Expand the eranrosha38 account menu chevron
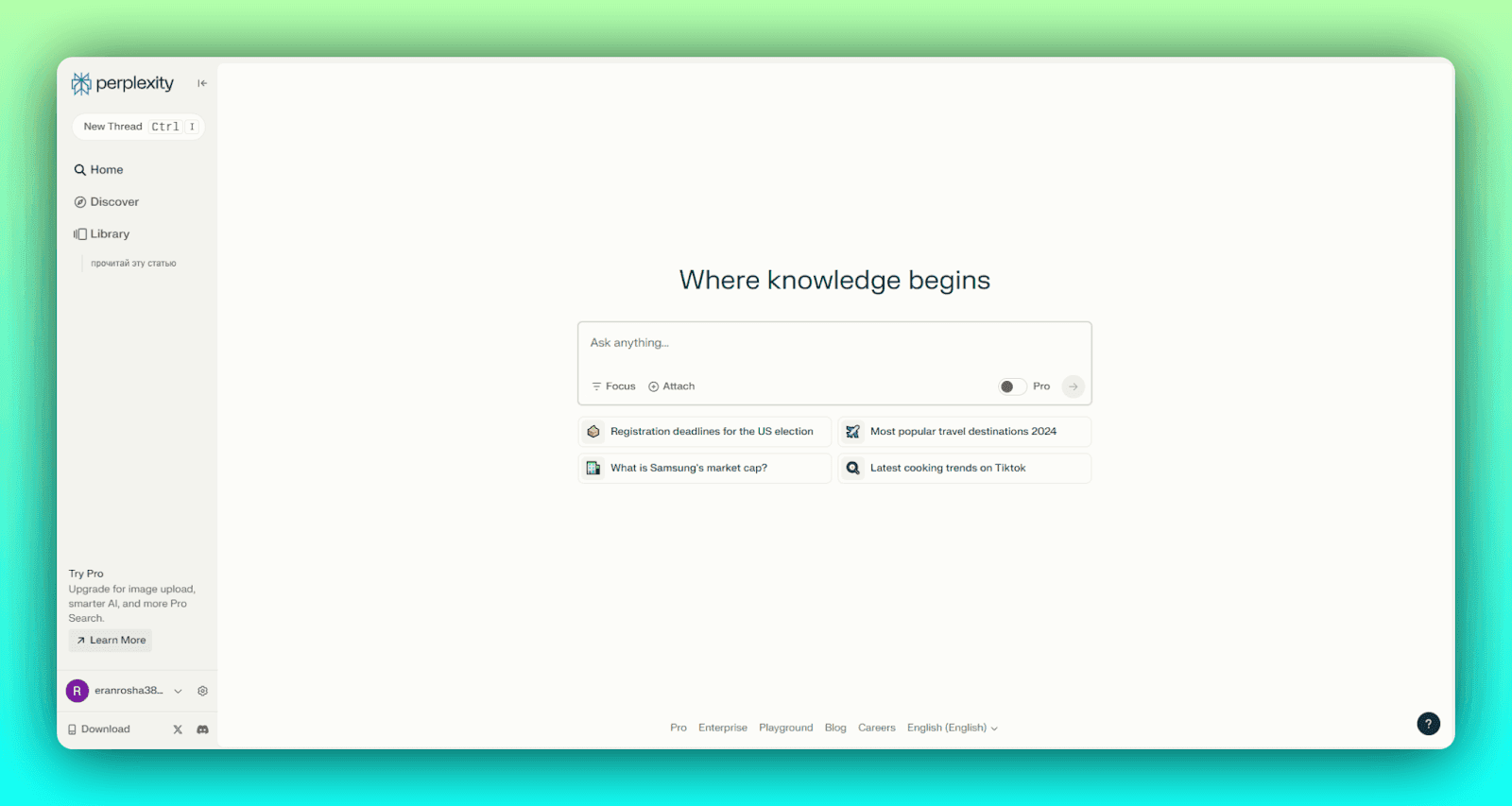The height and width of the screenshot is (806, 1512). pos(178,691)
